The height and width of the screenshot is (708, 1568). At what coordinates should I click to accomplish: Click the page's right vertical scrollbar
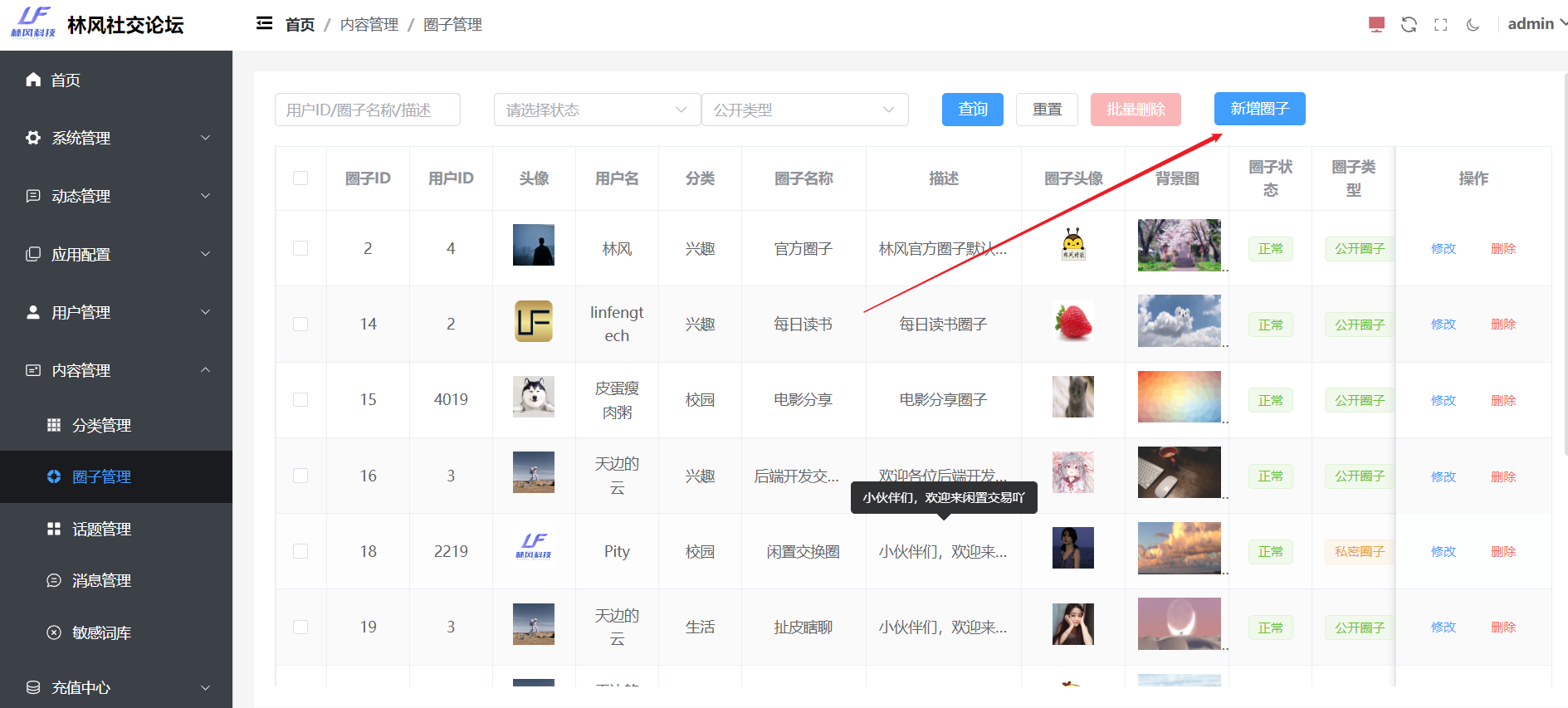click(1565, 264)
